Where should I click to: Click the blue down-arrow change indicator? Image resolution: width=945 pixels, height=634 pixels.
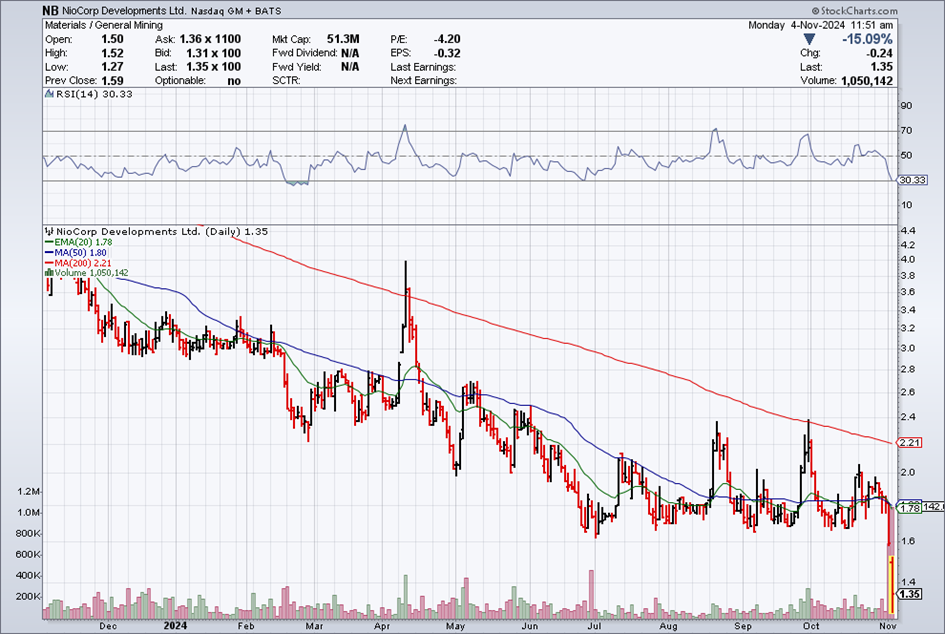(x=809, y=39)
